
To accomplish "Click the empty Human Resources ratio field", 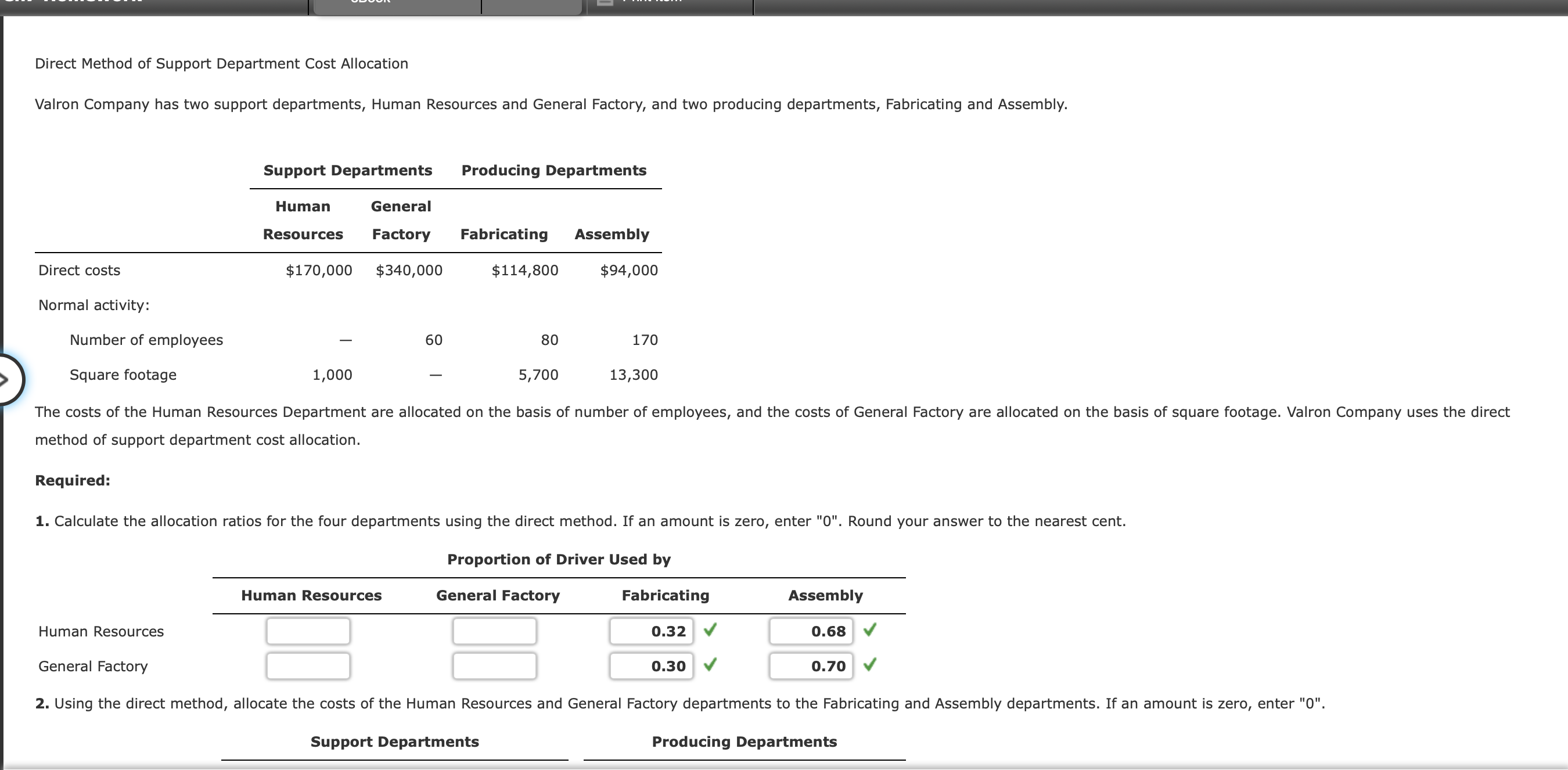I will [307, 631].
